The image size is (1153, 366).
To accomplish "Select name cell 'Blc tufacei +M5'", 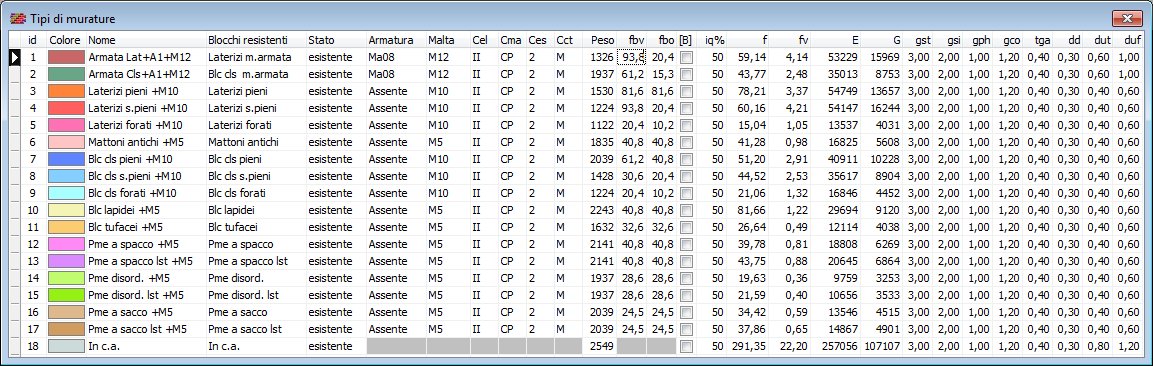I will coord(146,227).
